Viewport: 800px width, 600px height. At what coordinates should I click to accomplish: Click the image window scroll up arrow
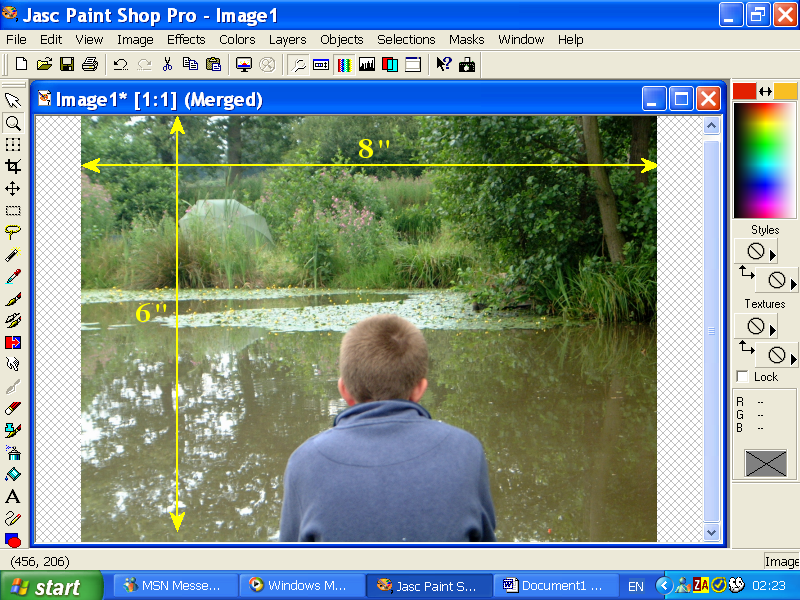point(712,126)
